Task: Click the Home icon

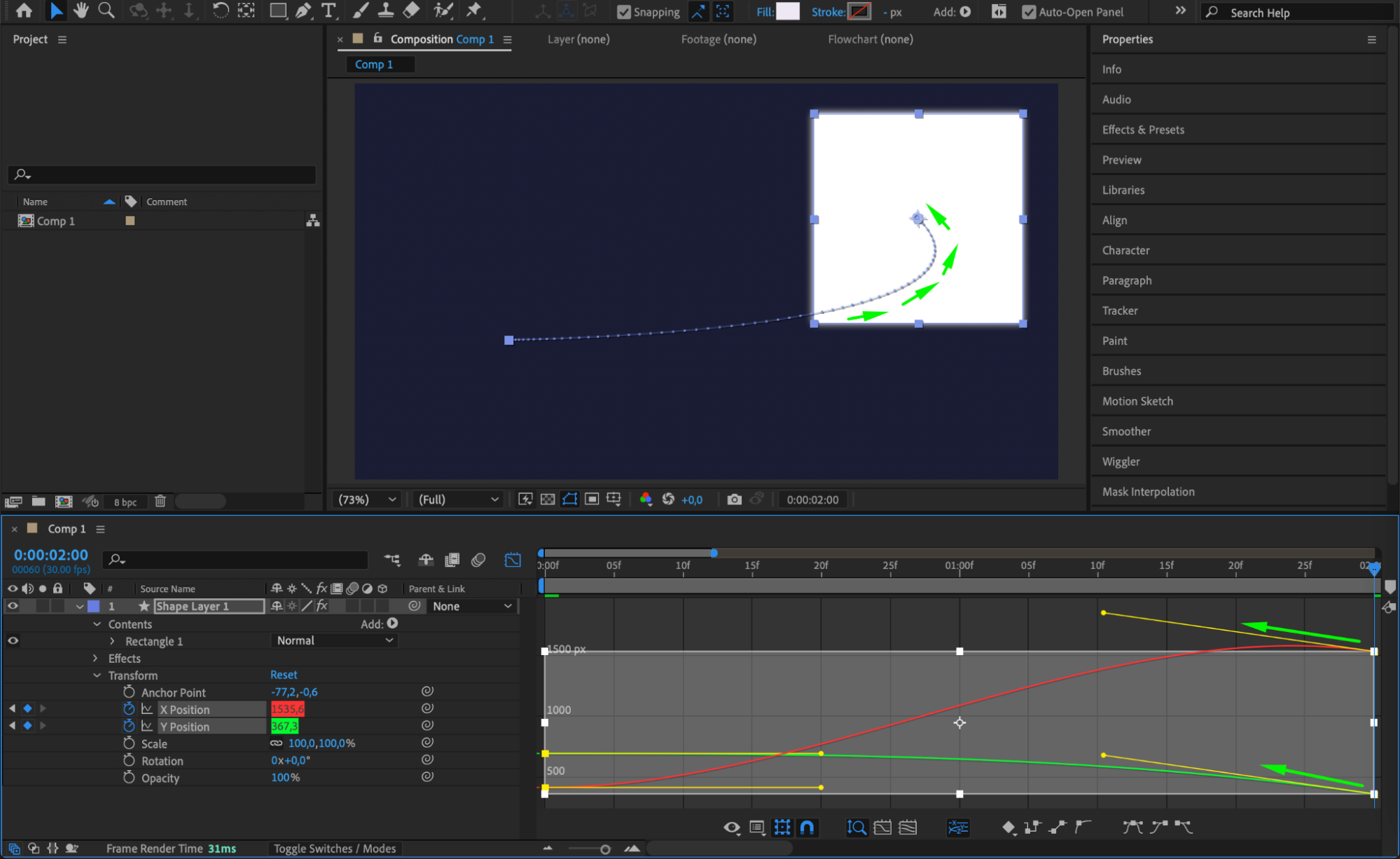Action: [24, 11]
